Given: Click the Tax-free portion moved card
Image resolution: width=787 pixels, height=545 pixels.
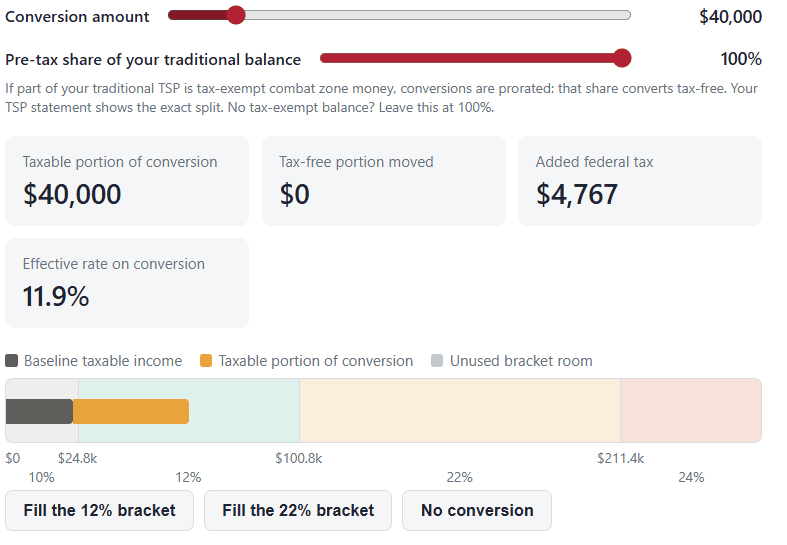Looking at the screenshot, I should [384, 181].
